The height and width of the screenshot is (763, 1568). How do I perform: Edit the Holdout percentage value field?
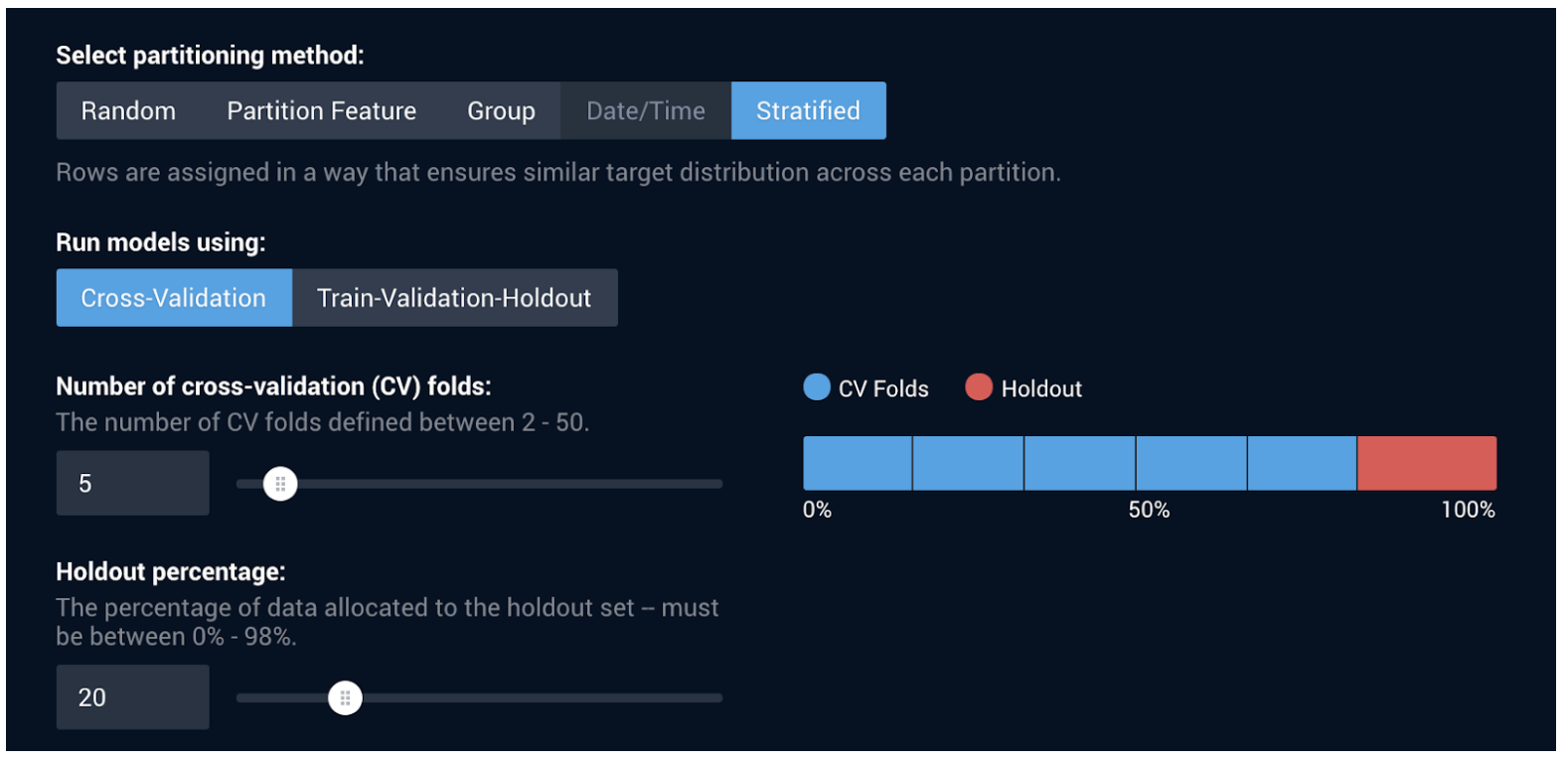(x=132, y=696)
